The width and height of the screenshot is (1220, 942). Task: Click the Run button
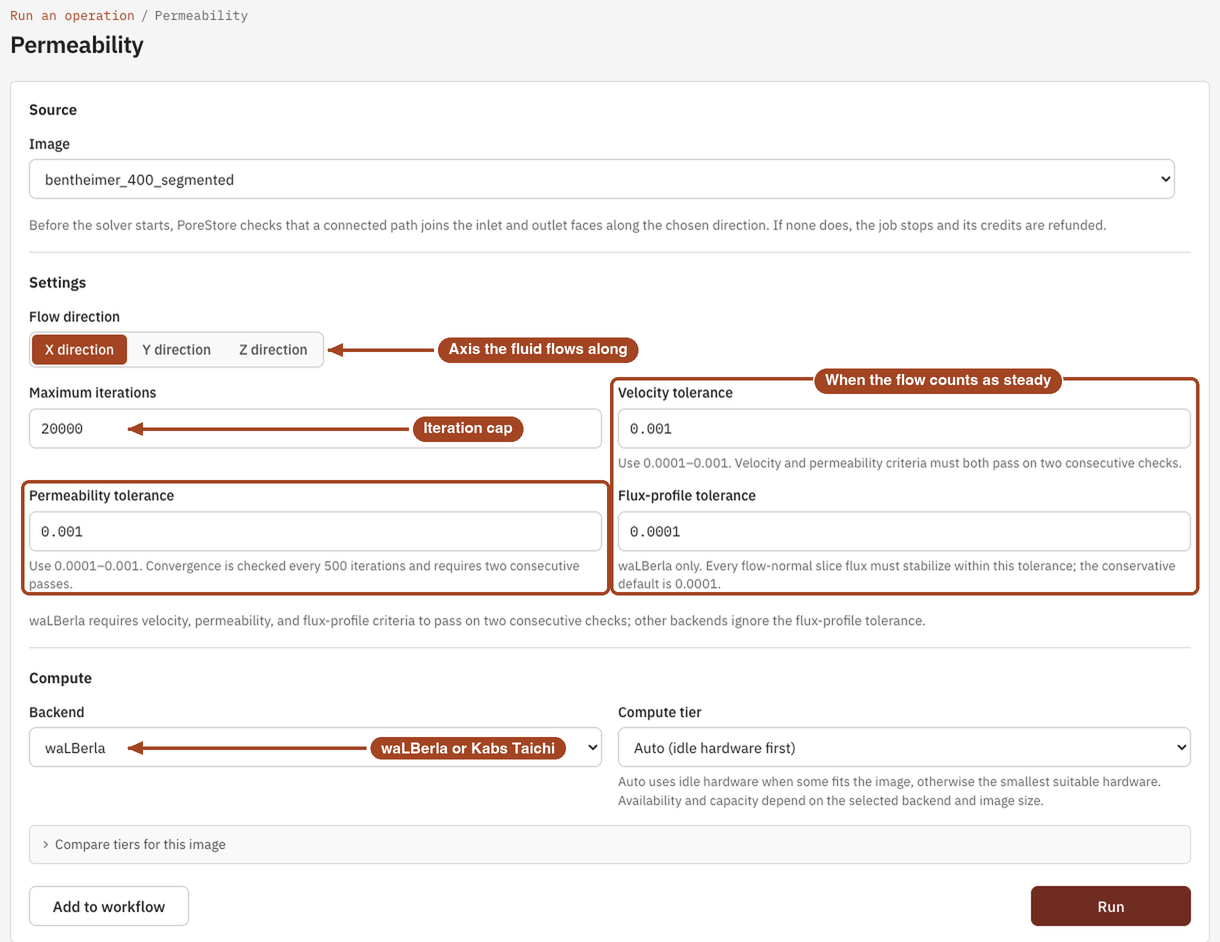[x=1111, y=906]
